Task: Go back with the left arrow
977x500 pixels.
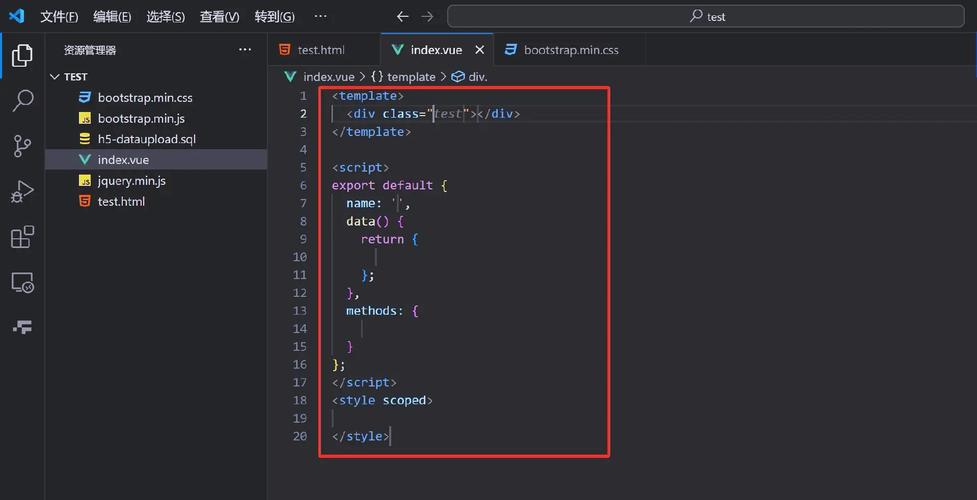Action: [x=403, y=17]
